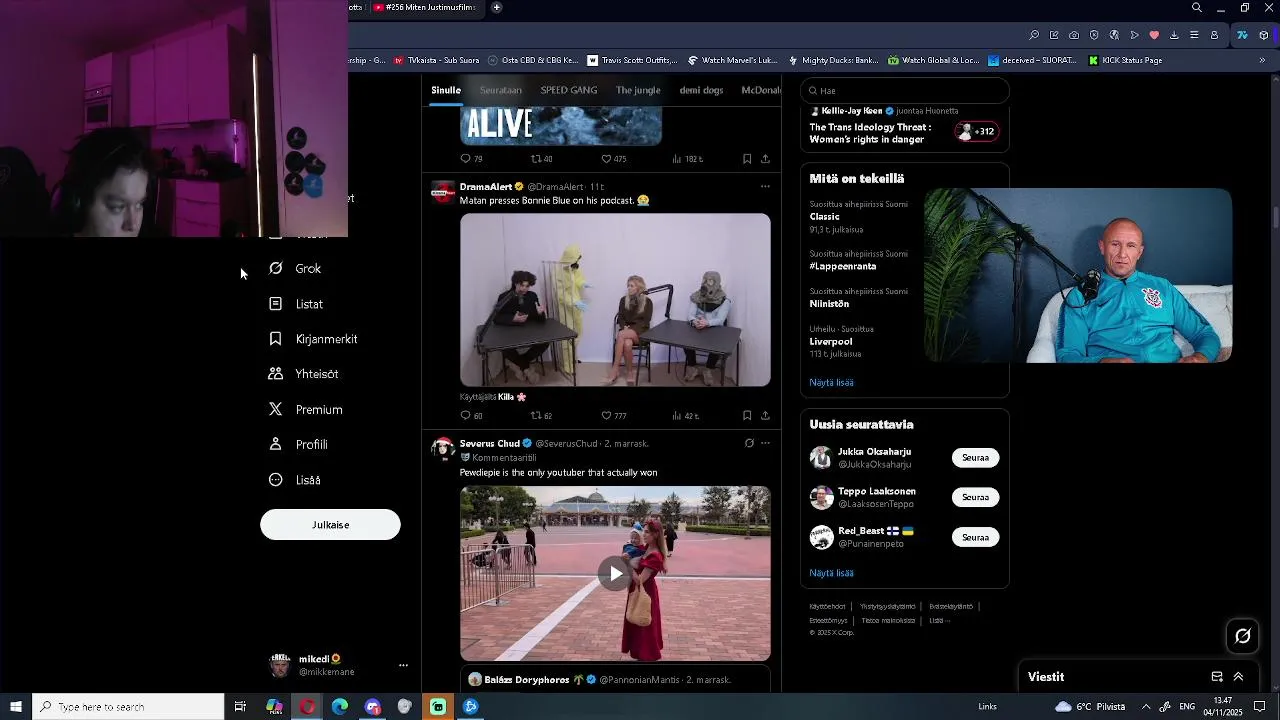The width and height of the screenshot is (1280, 720).
Task: Bookmark the post with 475 likes
Action: tap(747, 159)
